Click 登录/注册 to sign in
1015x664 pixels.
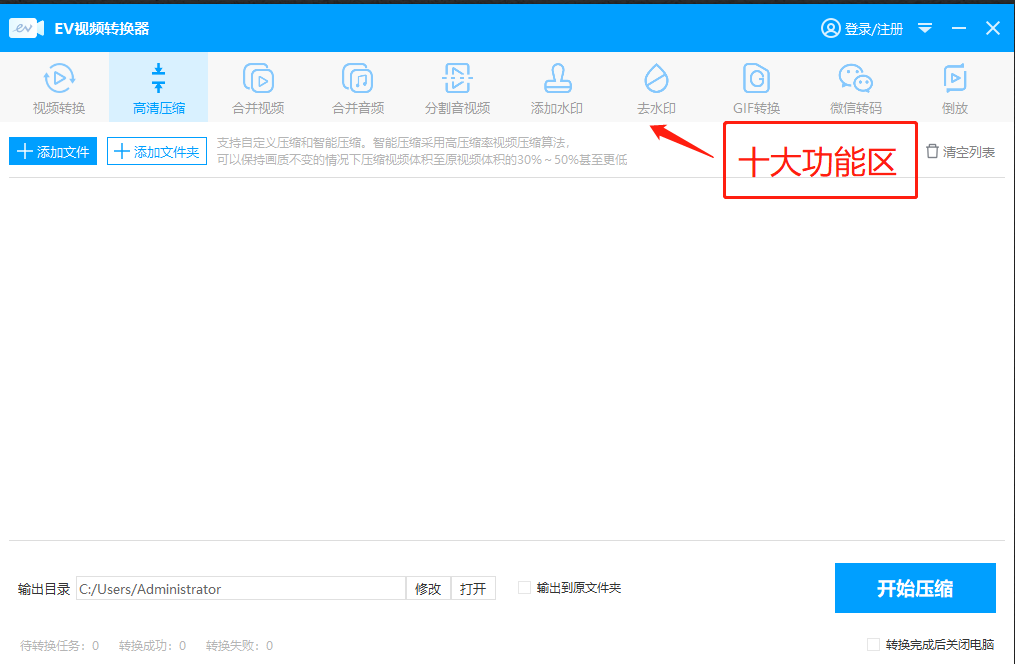862,28
